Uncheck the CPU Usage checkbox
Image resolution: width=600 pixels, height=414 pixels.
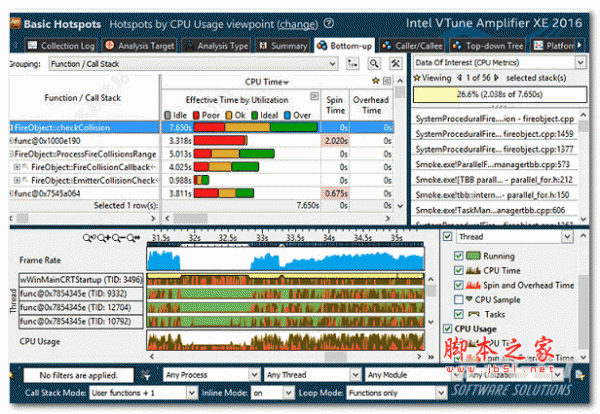447,328
